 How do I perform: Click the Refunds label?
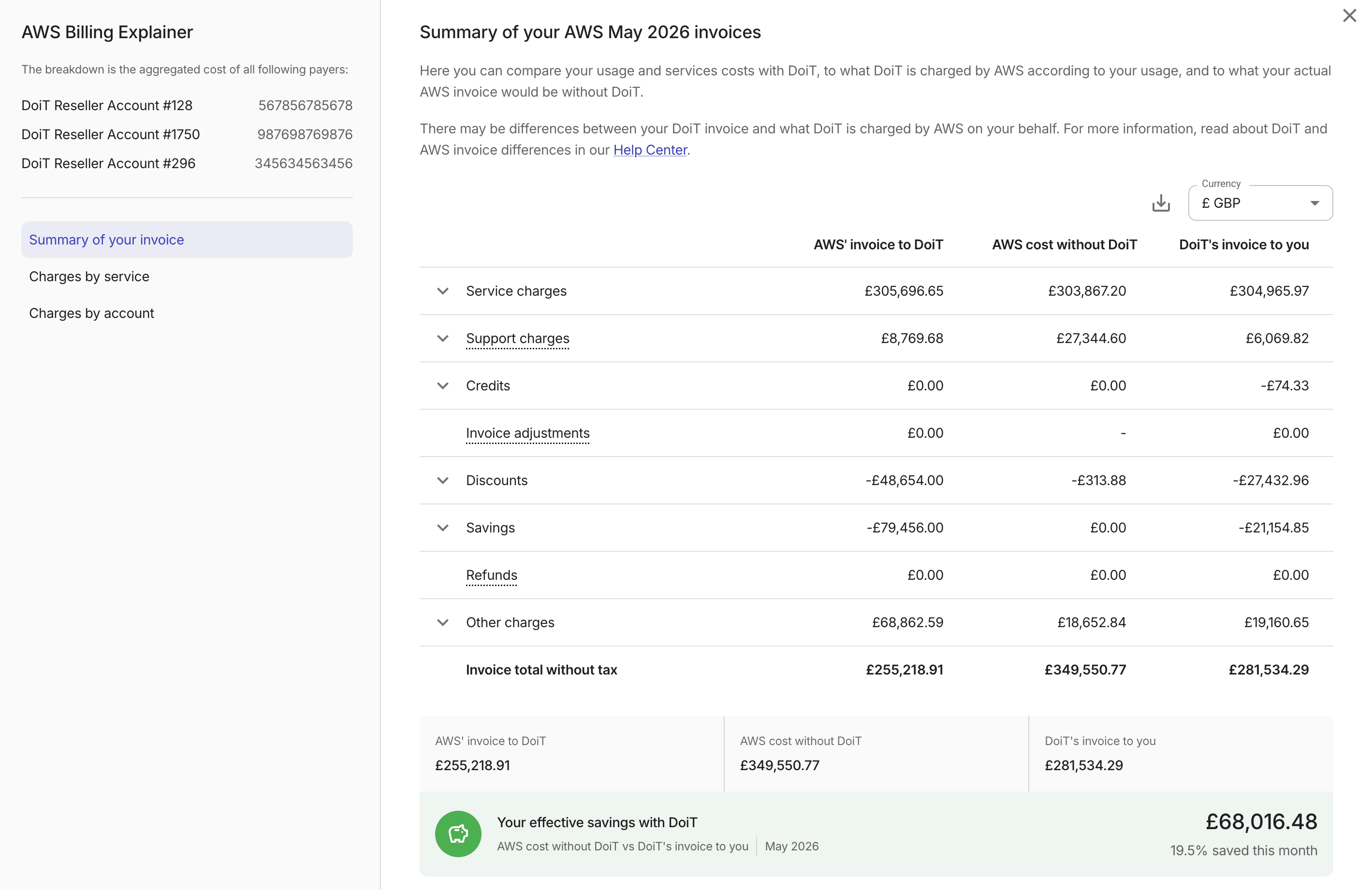pos(491,575)
